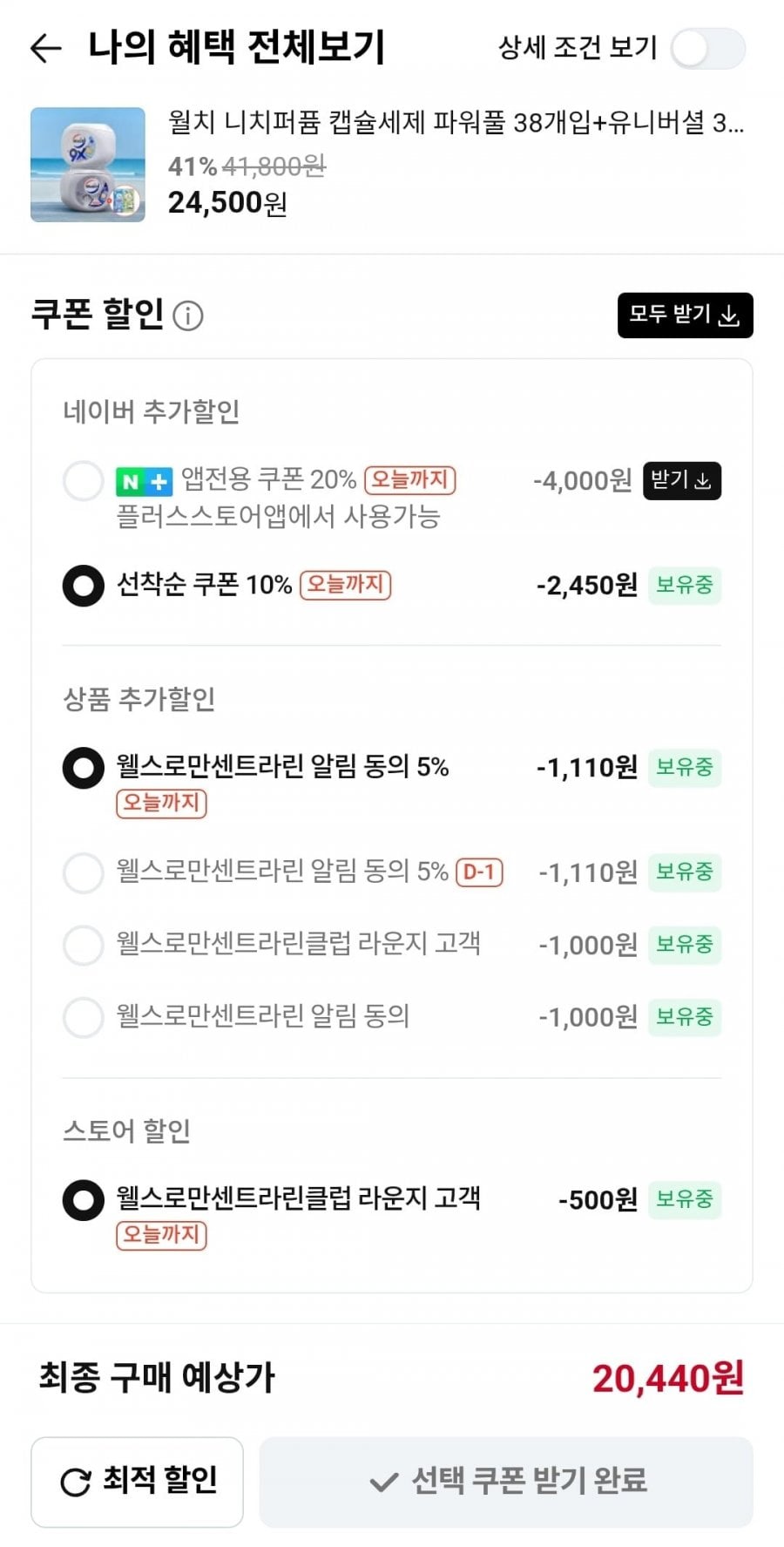Open the detergent product thumbnail
The width and height of the screenshot is (784, 1547).
pos(88,165)
